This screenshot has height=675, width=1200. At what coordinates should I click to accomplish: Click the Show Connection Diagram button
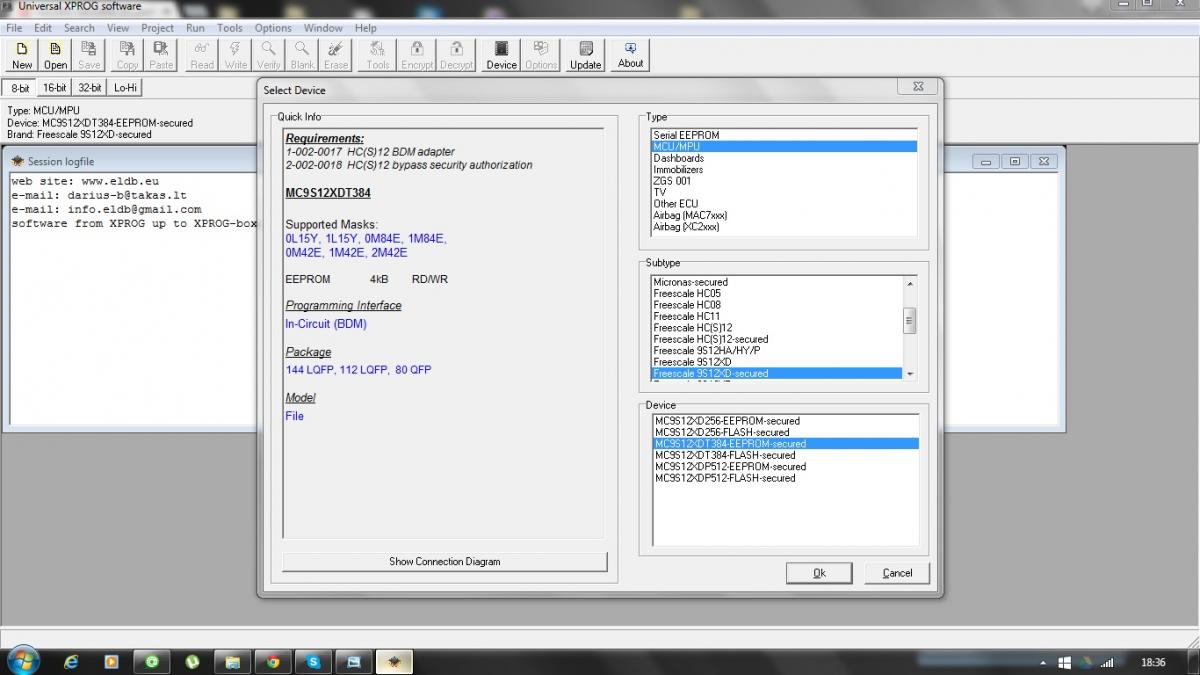point(445,562)
